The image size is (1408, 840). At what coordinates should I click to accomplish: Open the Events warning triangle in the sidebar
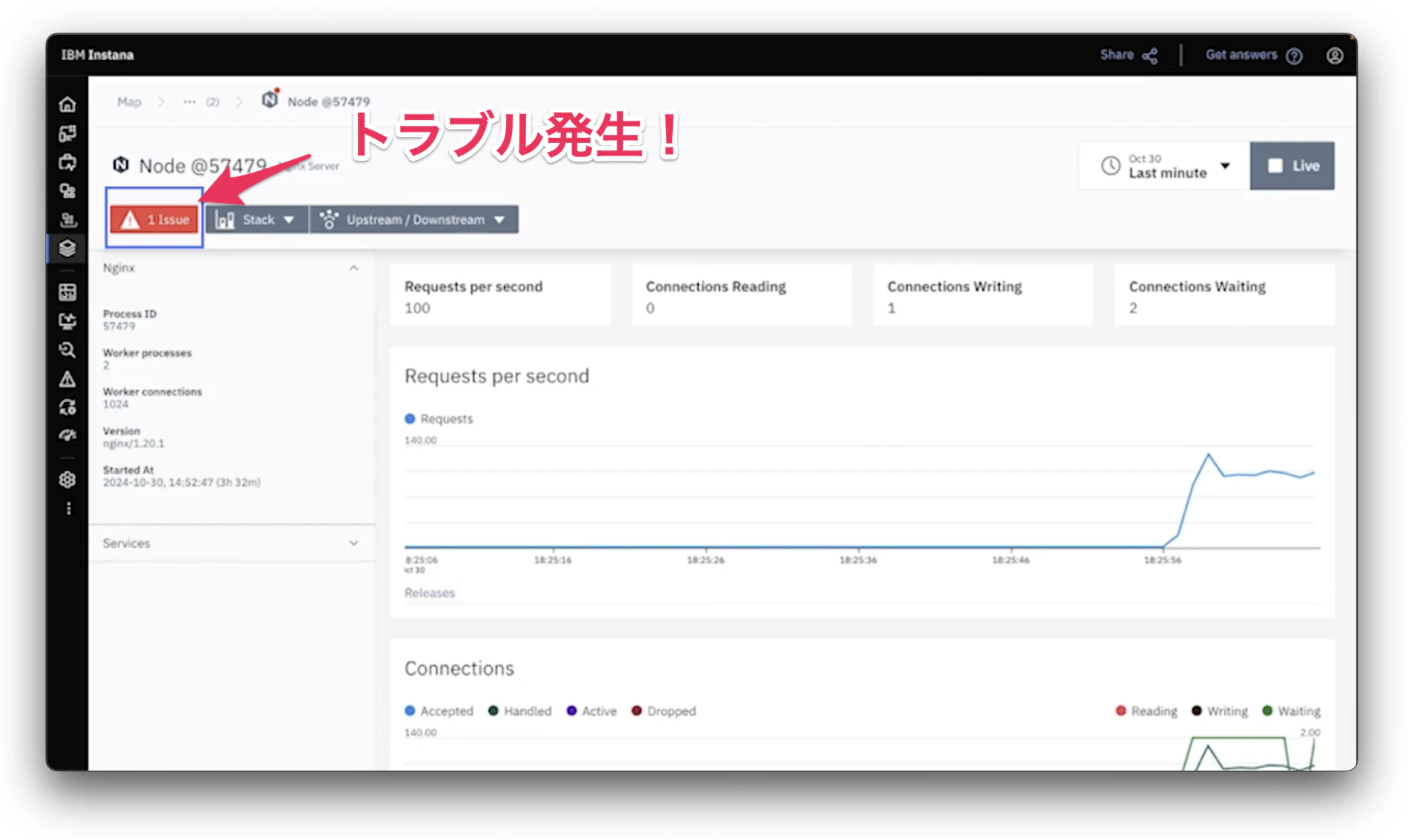[x=67, y=379]
